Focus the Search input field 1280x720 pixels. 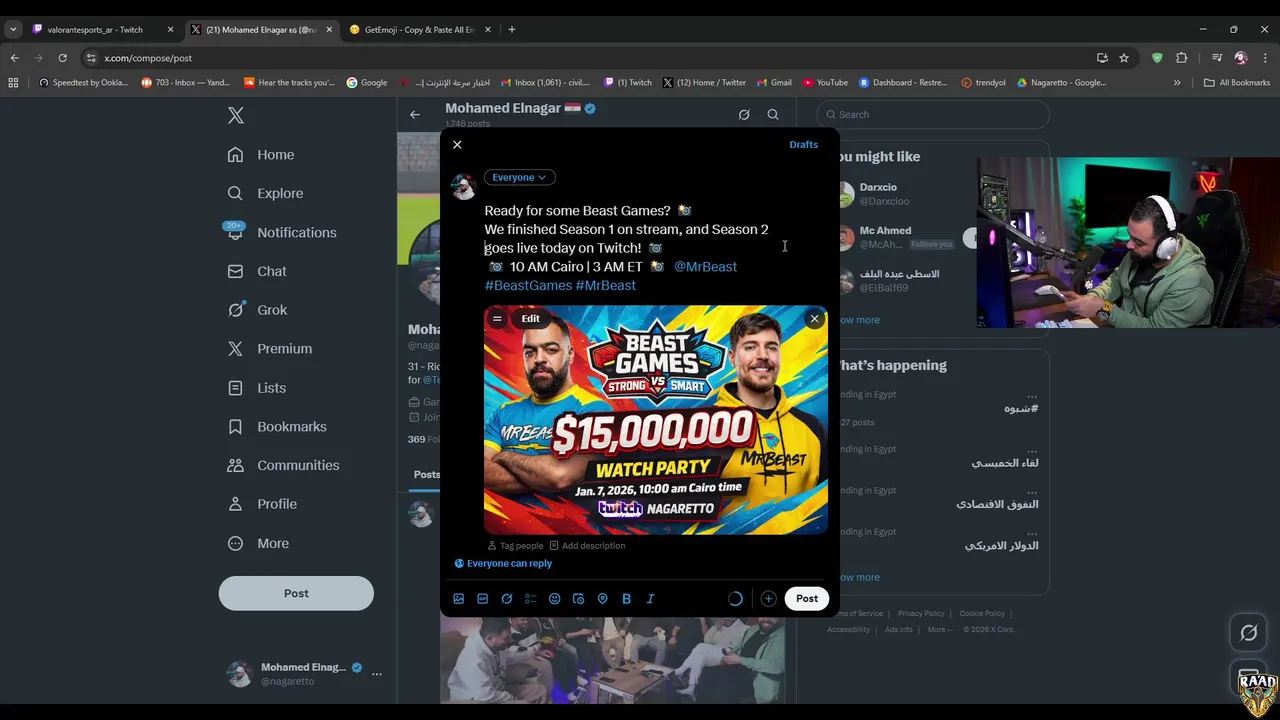(x=933, y=114)
